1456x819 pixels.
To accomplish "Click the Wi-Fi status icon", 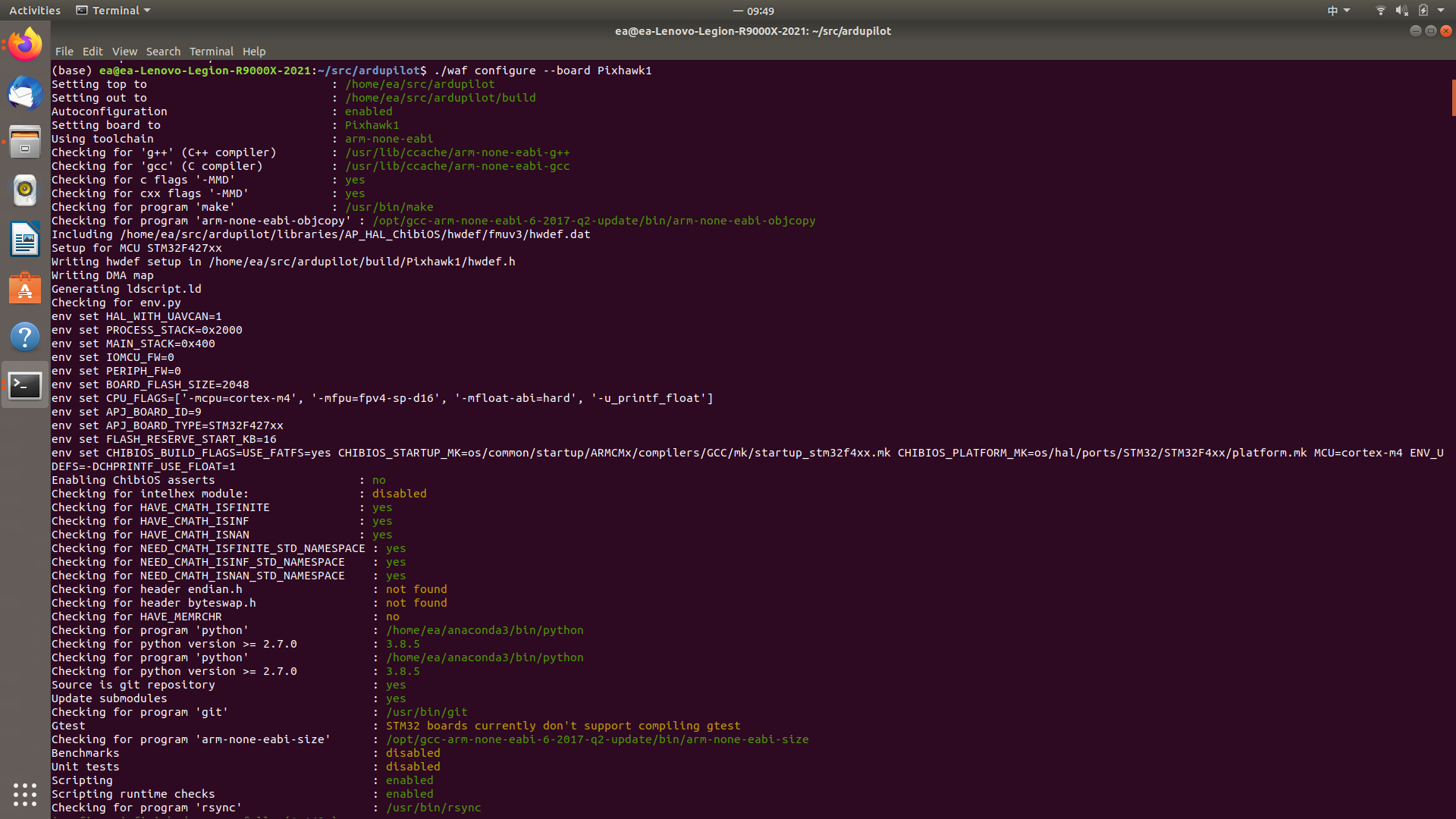I will click(x=1379, y=10).
